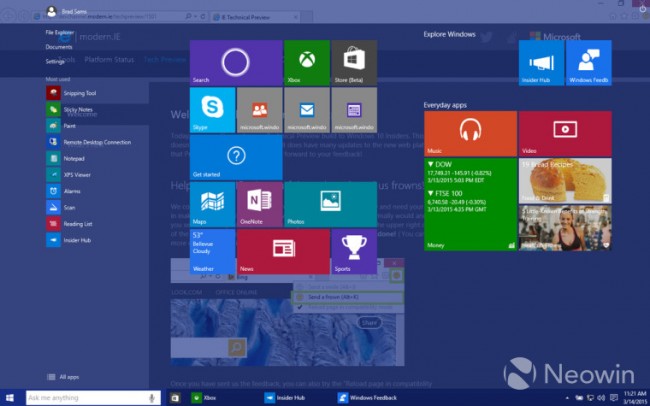Open Insider Hub in Most used list
The image size is (650, 406).
68,240
